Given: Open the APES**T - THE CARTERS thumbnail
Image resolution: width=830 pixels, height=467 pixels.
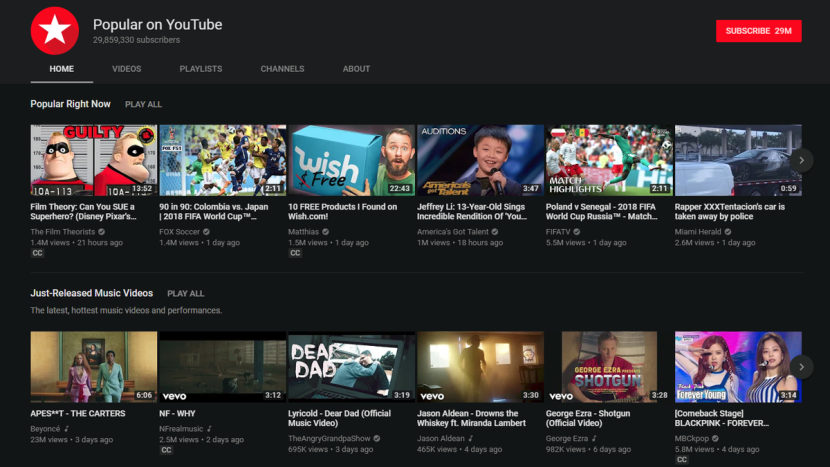Looking at the screenshot, I should click(93, 367).
